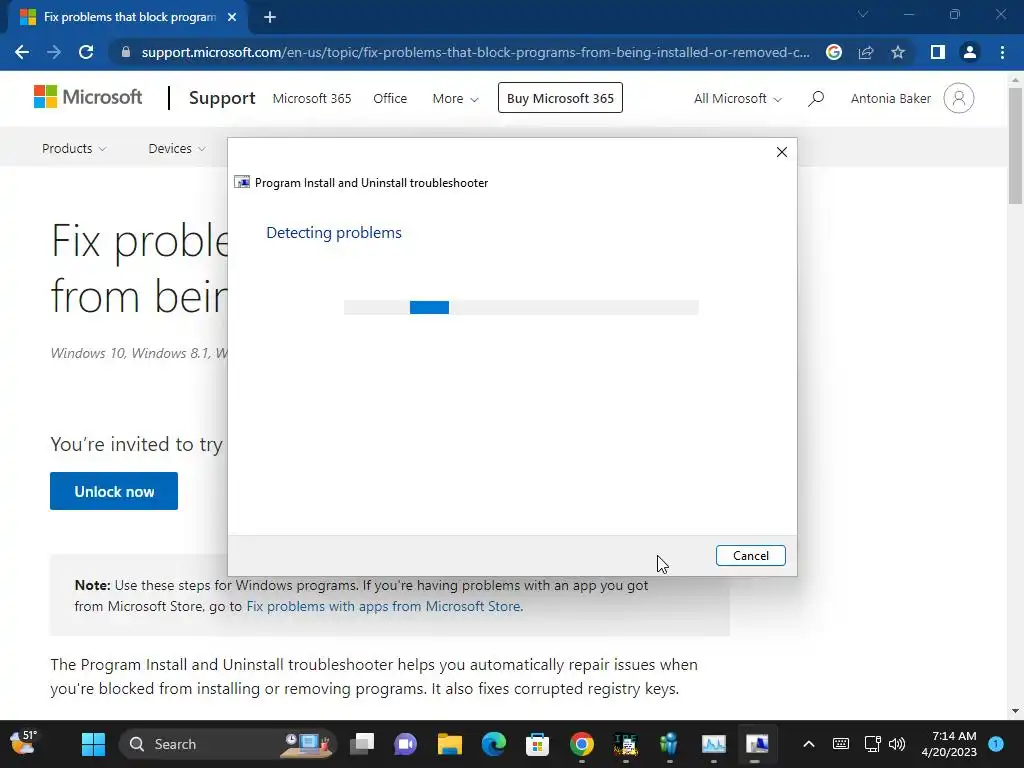Screen dimensions: 1024x768
Task: Open the Office menu item
Action: [x=390, y=99]
